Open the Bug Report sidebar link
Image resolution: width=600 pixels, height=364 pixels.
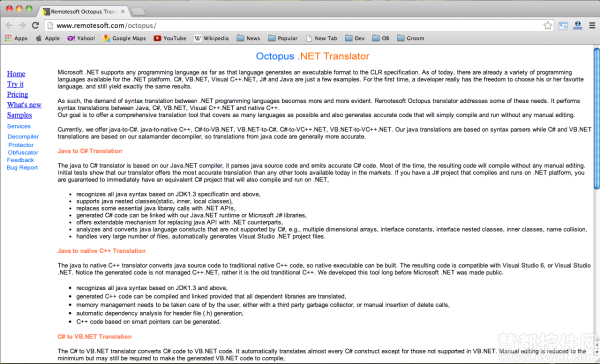[22, 168]
